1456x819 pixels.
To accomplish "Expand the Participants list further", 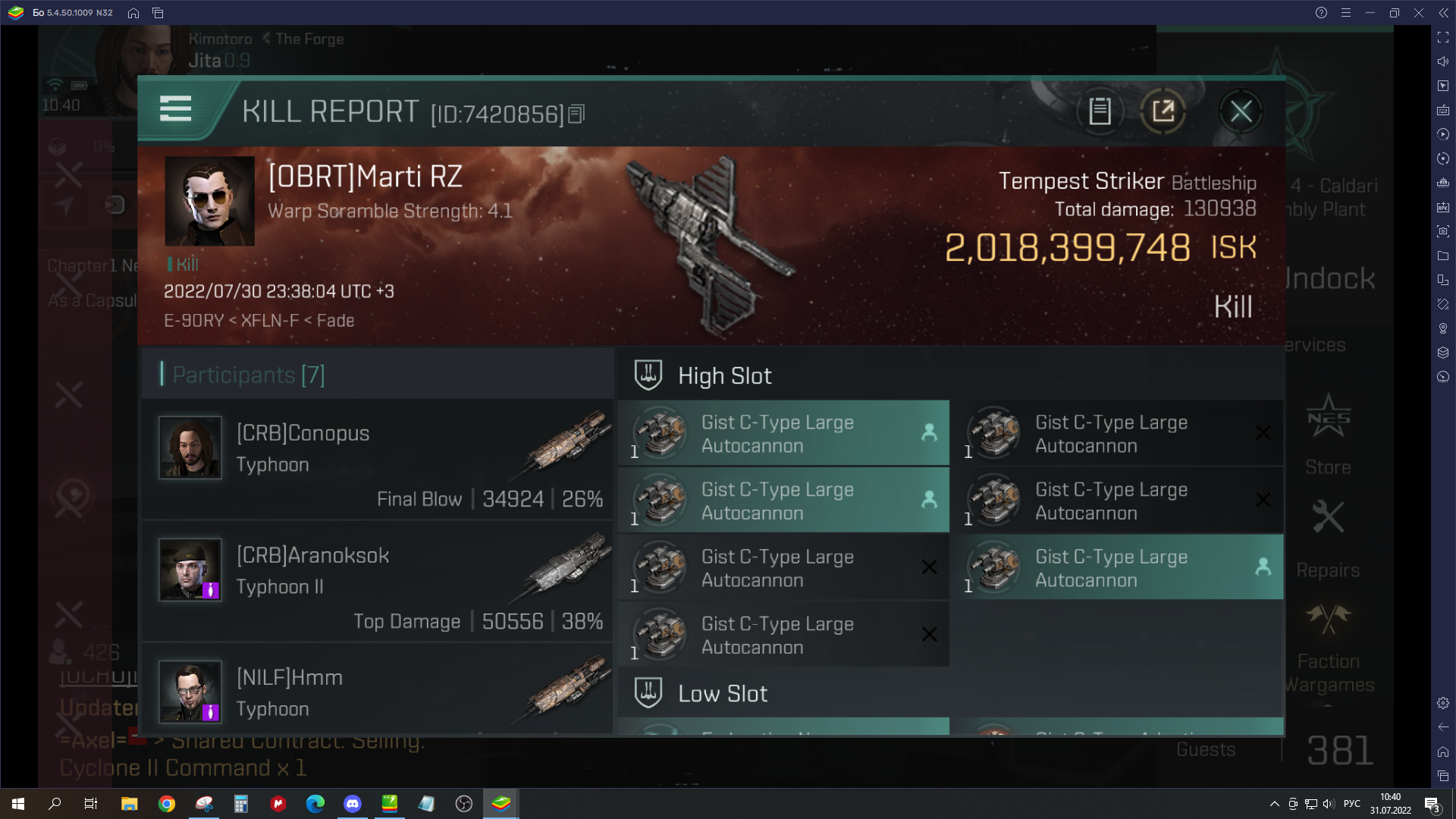I will (247, 374).
